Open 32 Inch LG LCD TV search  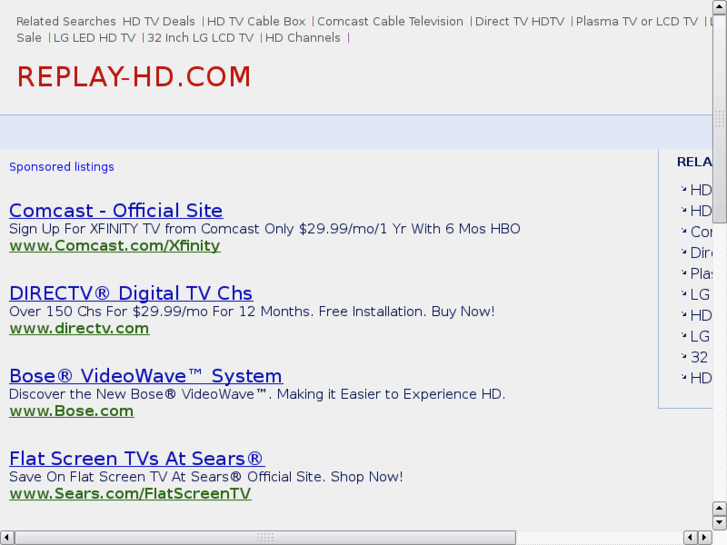[200, 38]
